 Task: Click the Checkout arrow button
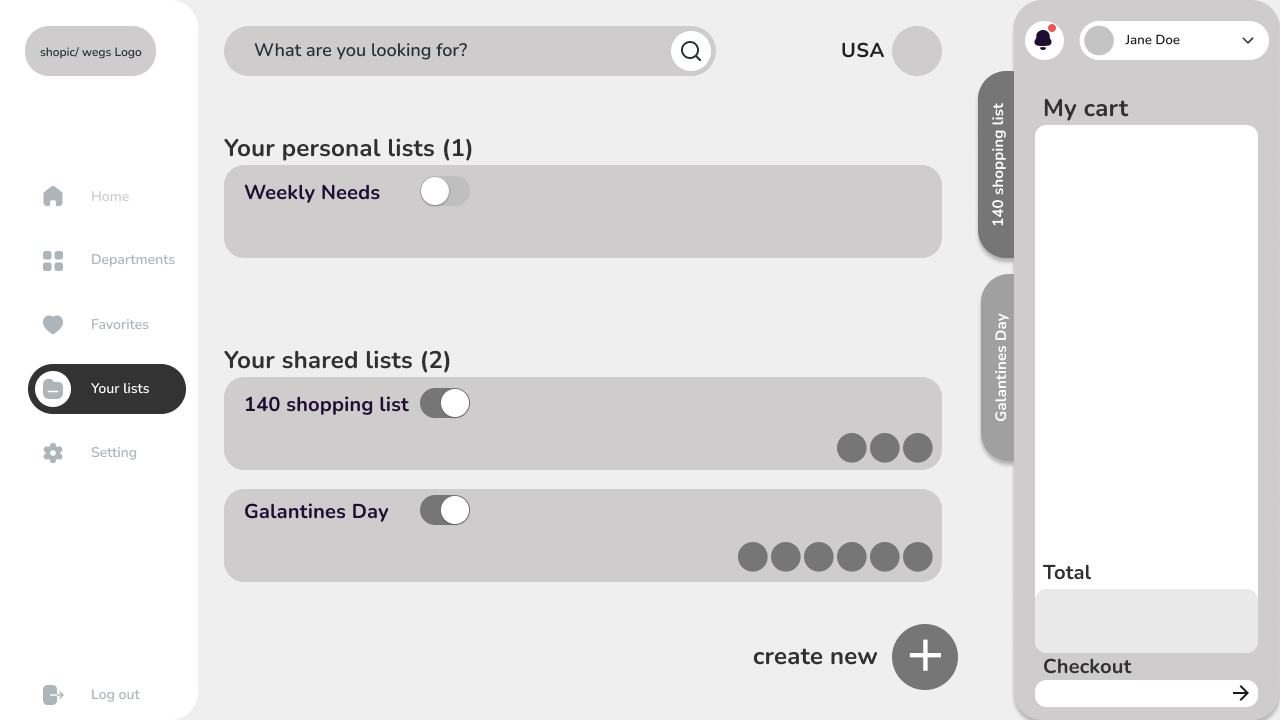click(1240, 693)
